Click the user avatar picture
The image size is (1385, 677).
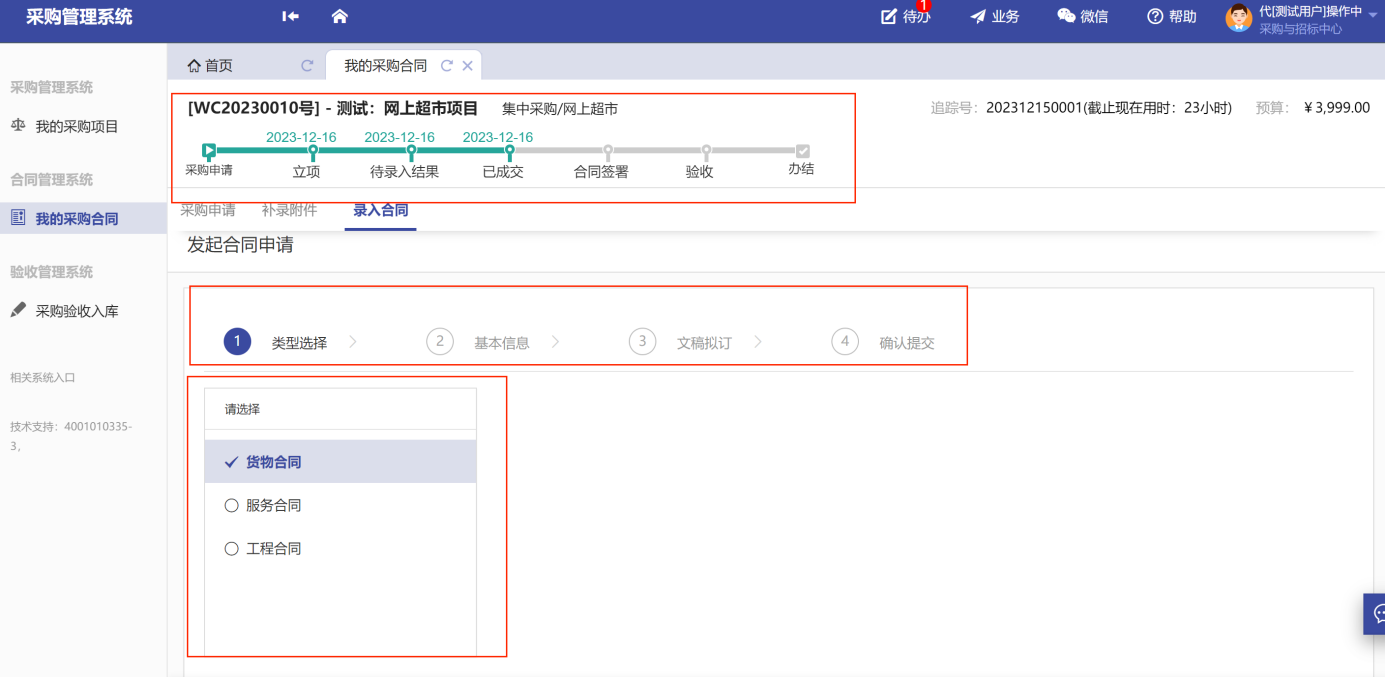tap(1238, 18)
